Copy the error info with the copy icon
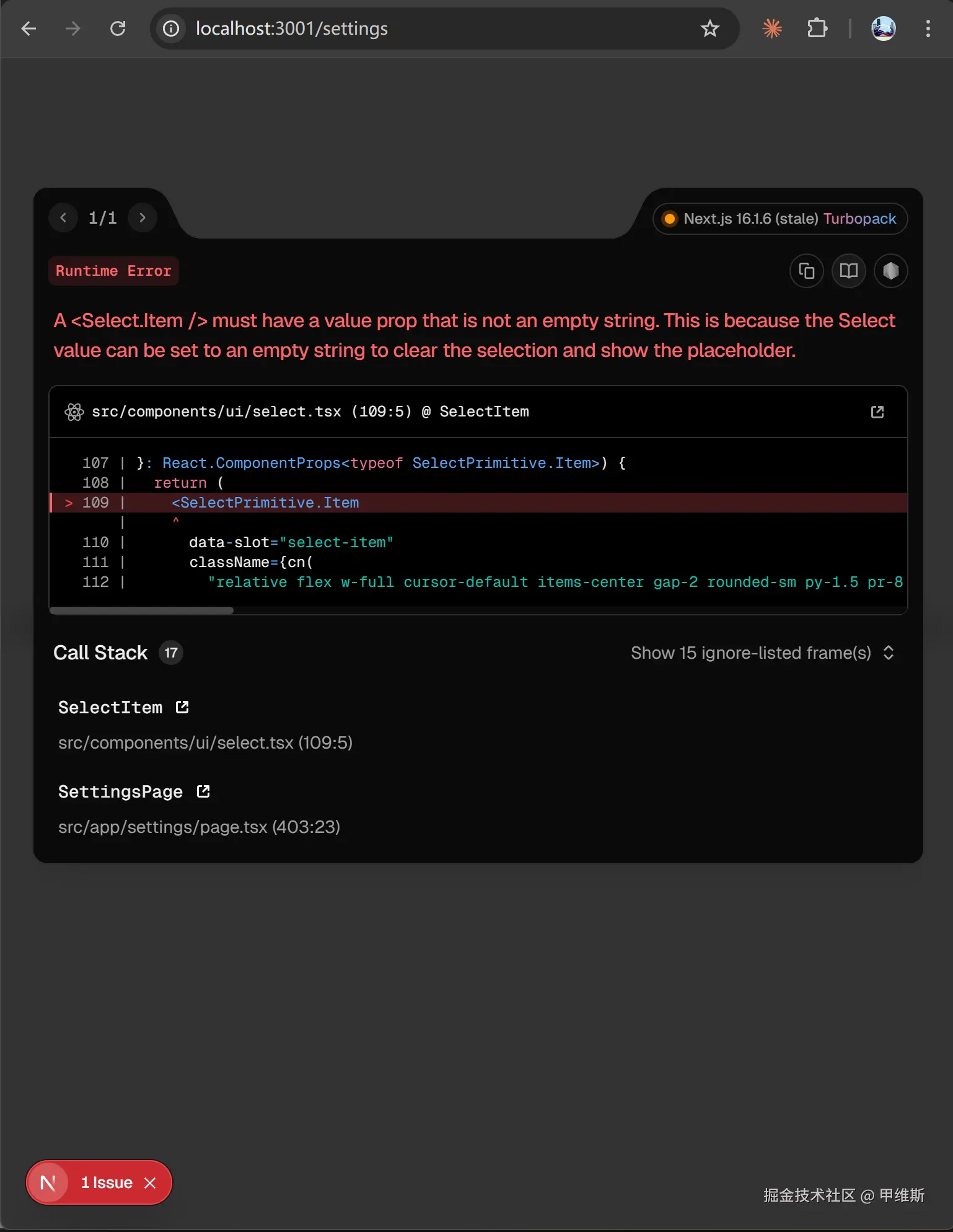953x1232 pixels. coord(806,271)
